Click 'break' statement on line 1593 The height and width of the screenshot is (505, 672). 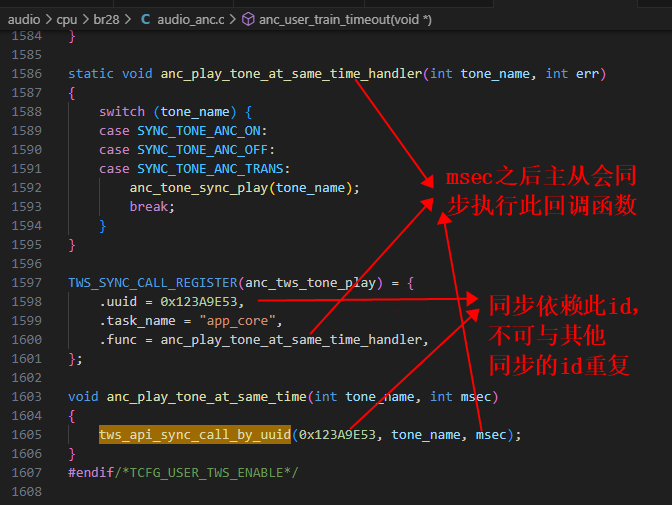(x=149, y=207)
